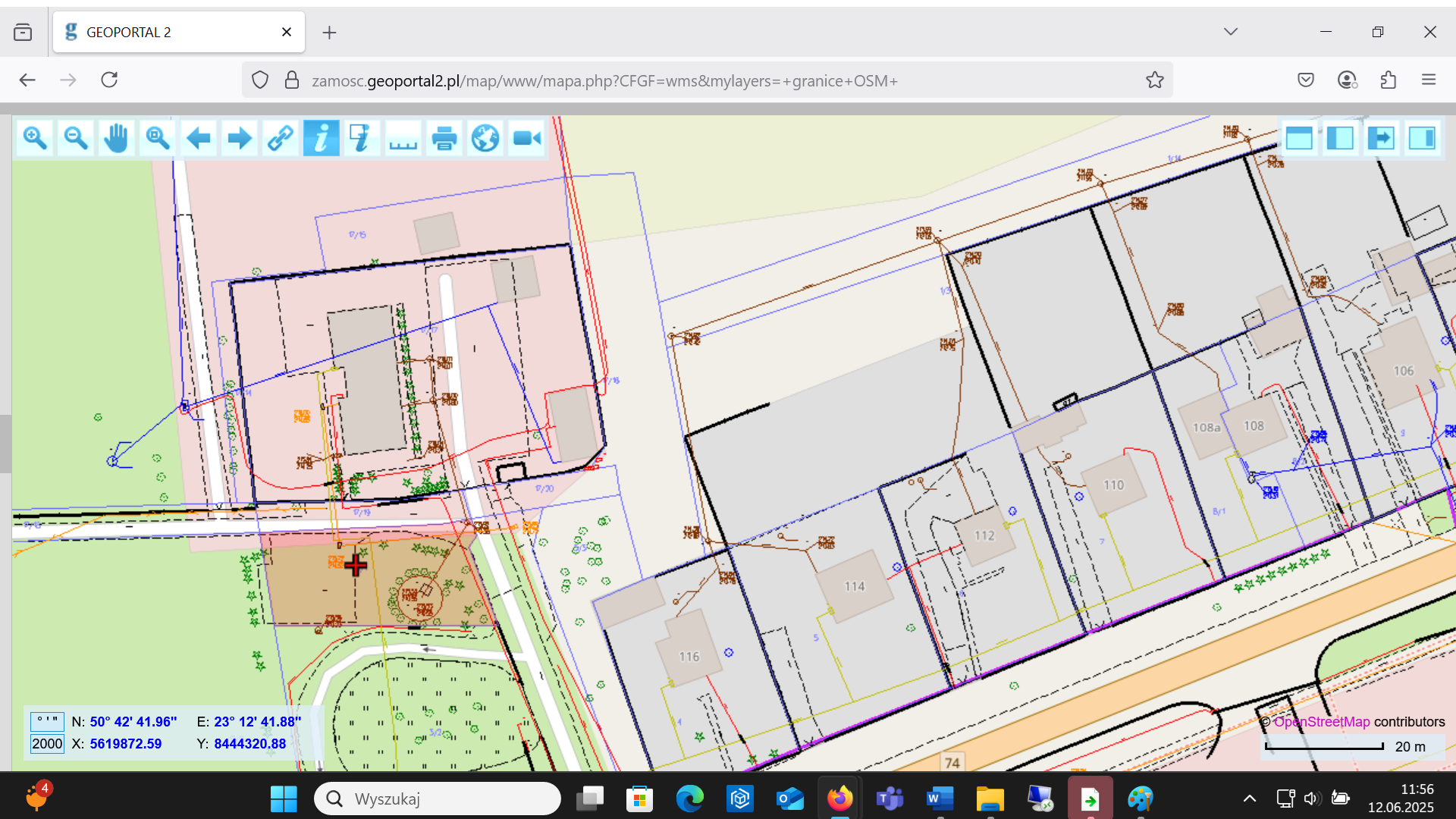Toggle the left side panel layout
The height and width of the screenshot is (819, 1456).
point(1340,138)
